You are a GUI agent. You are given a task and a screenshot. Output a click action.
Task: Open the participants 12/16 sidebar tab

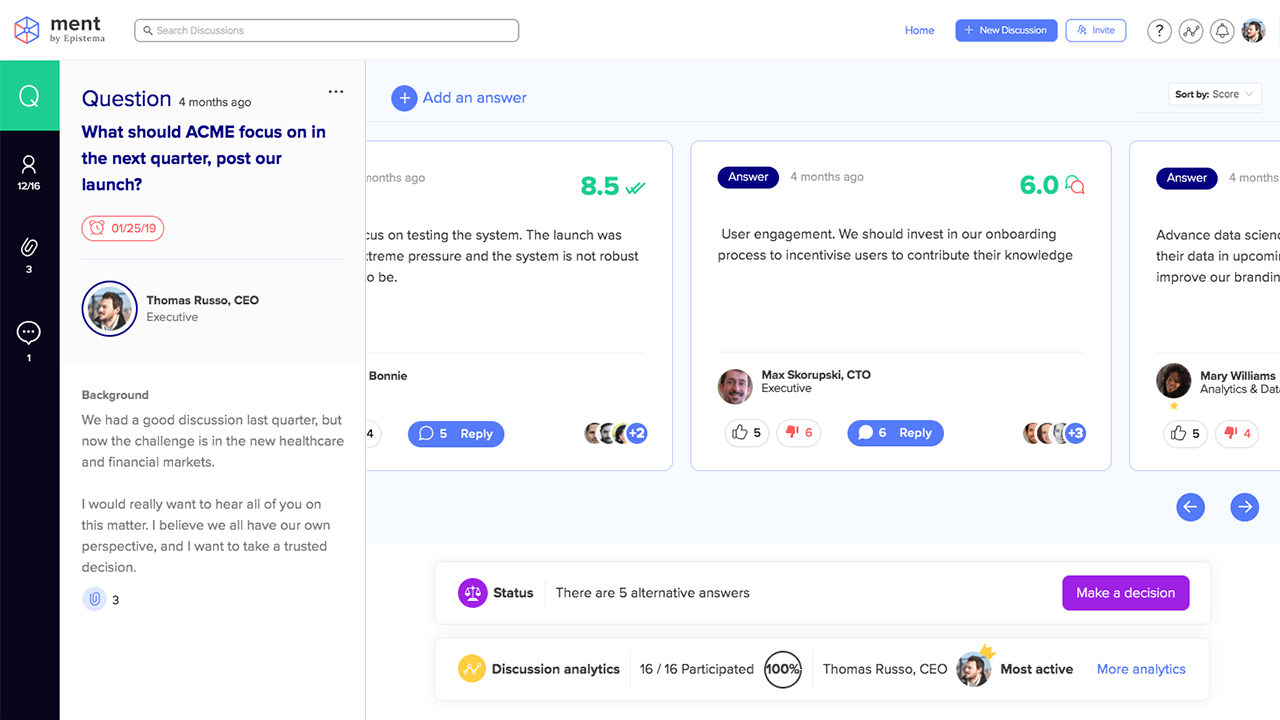click(x=29, y=173)
